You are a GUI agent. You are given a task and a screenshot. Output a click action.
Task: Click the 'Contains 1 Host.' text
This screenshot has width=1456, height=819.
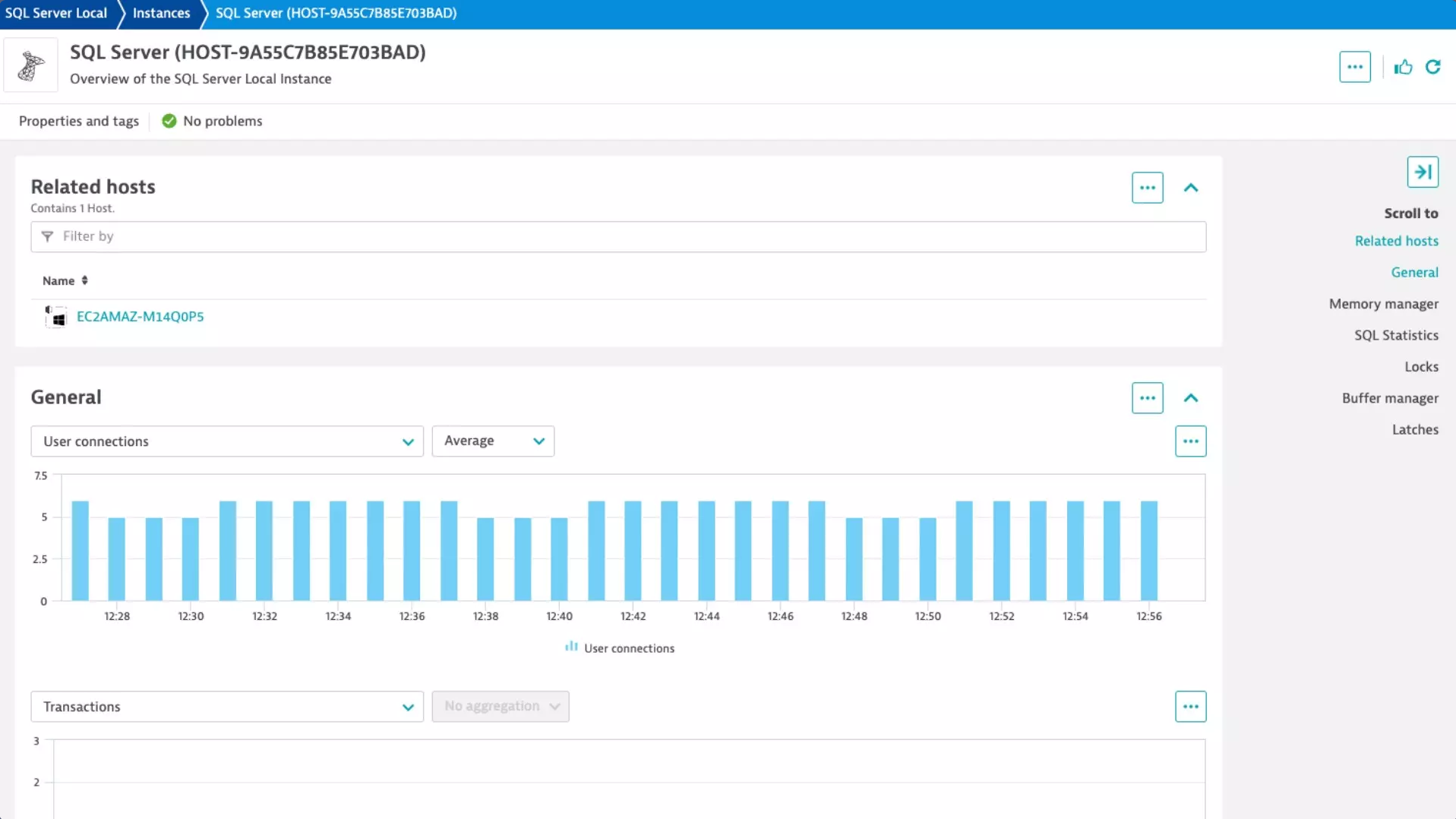[72, 208]
